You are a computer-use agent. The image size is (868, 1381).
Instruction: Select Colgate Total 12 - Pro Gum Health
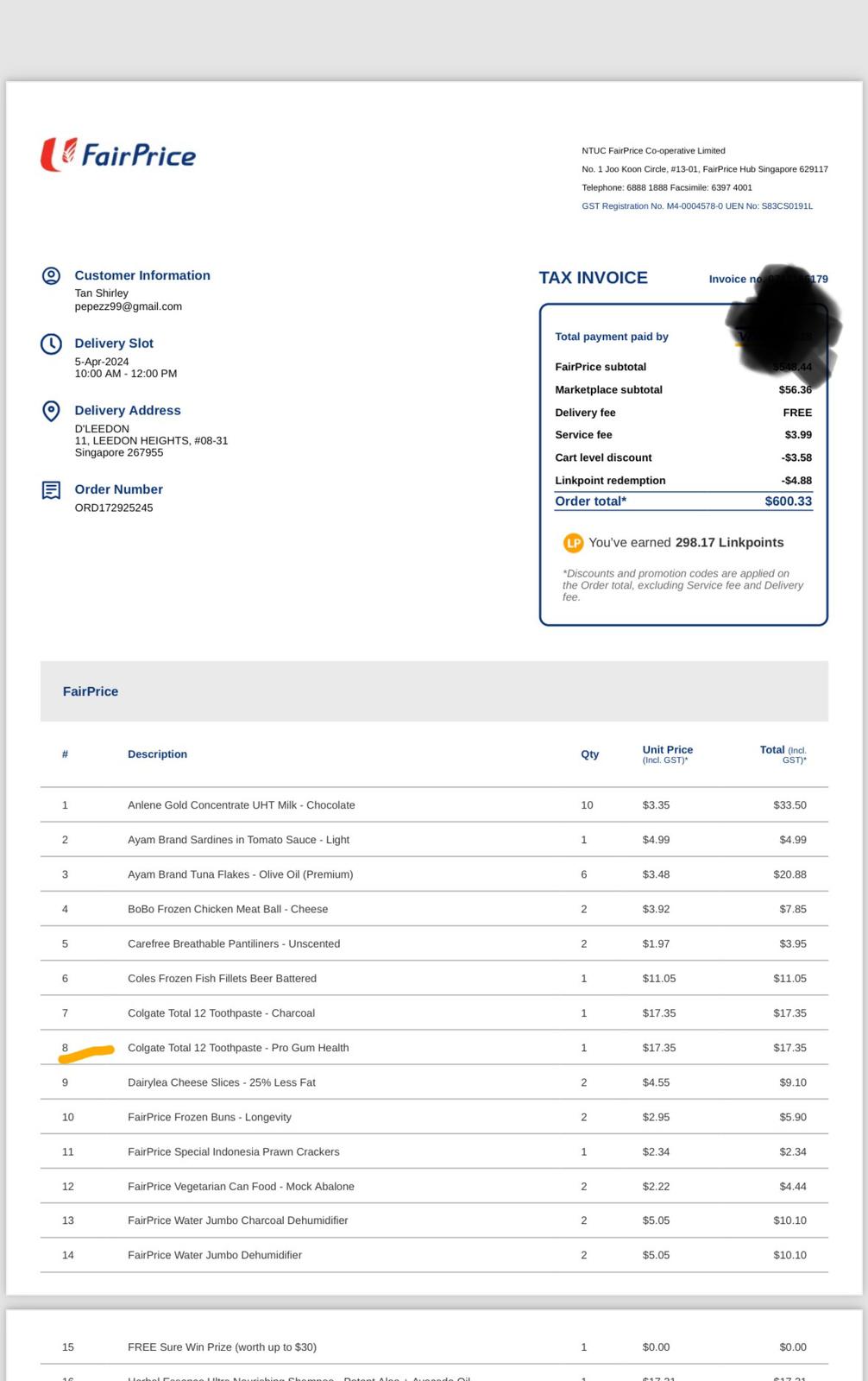click(238, 1048)
